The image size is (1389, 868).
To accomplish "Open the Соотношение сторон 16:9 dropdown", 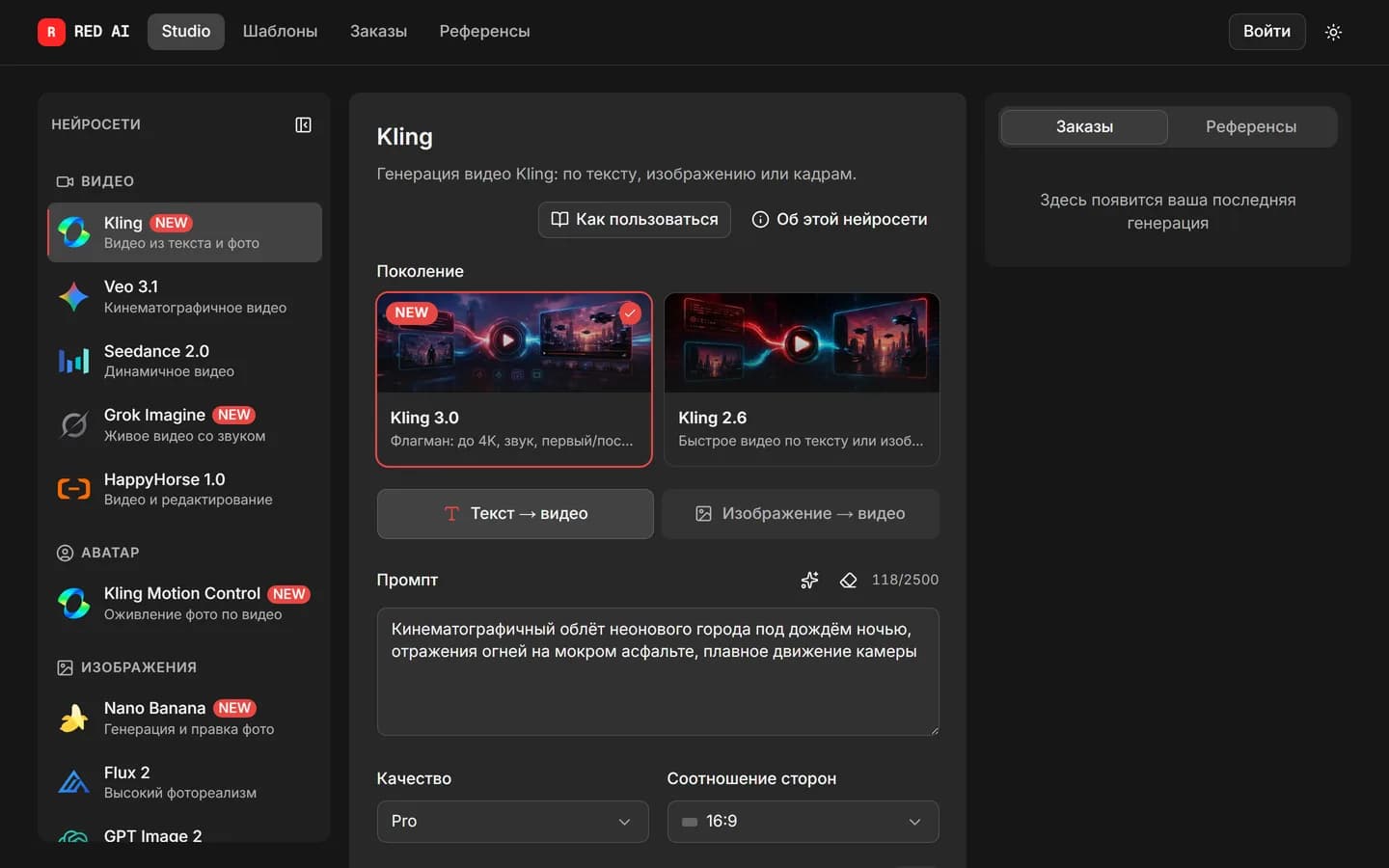I will click(x=803, y=822).
